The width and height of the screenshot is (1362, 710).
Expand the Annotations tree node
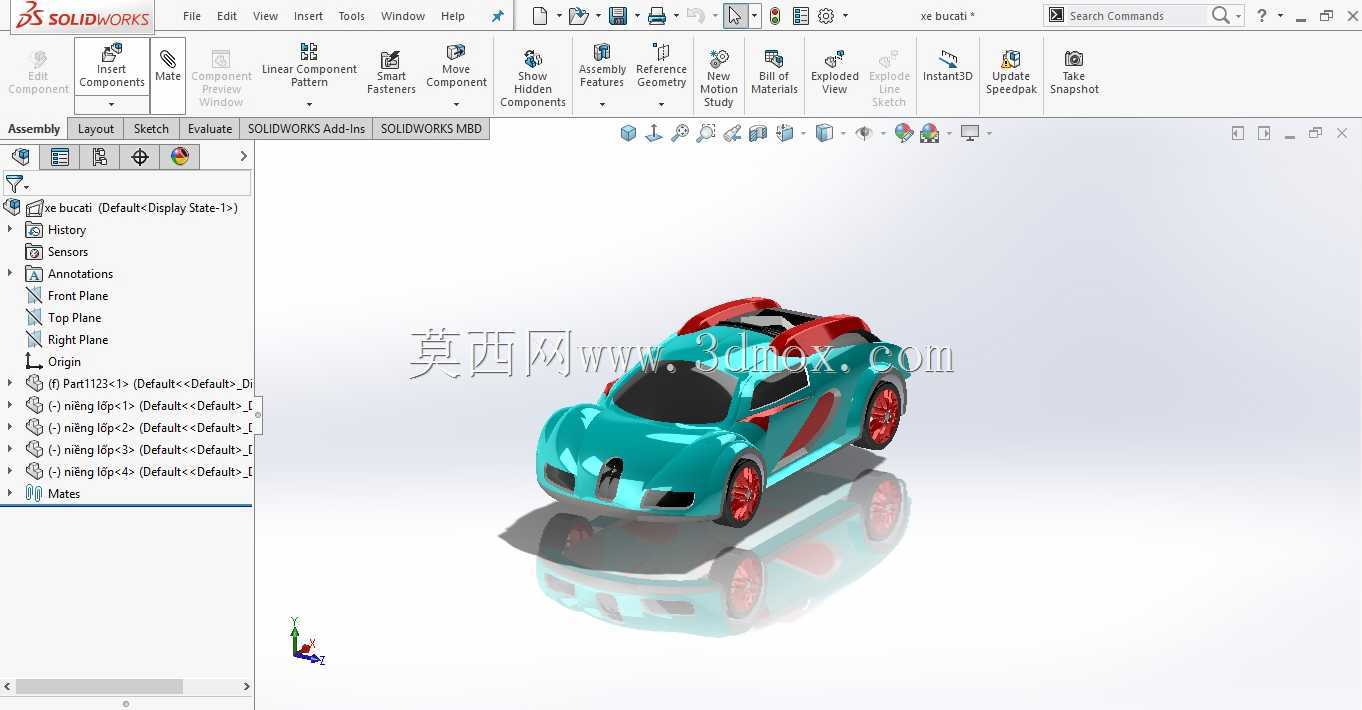(x=10, y=273)
